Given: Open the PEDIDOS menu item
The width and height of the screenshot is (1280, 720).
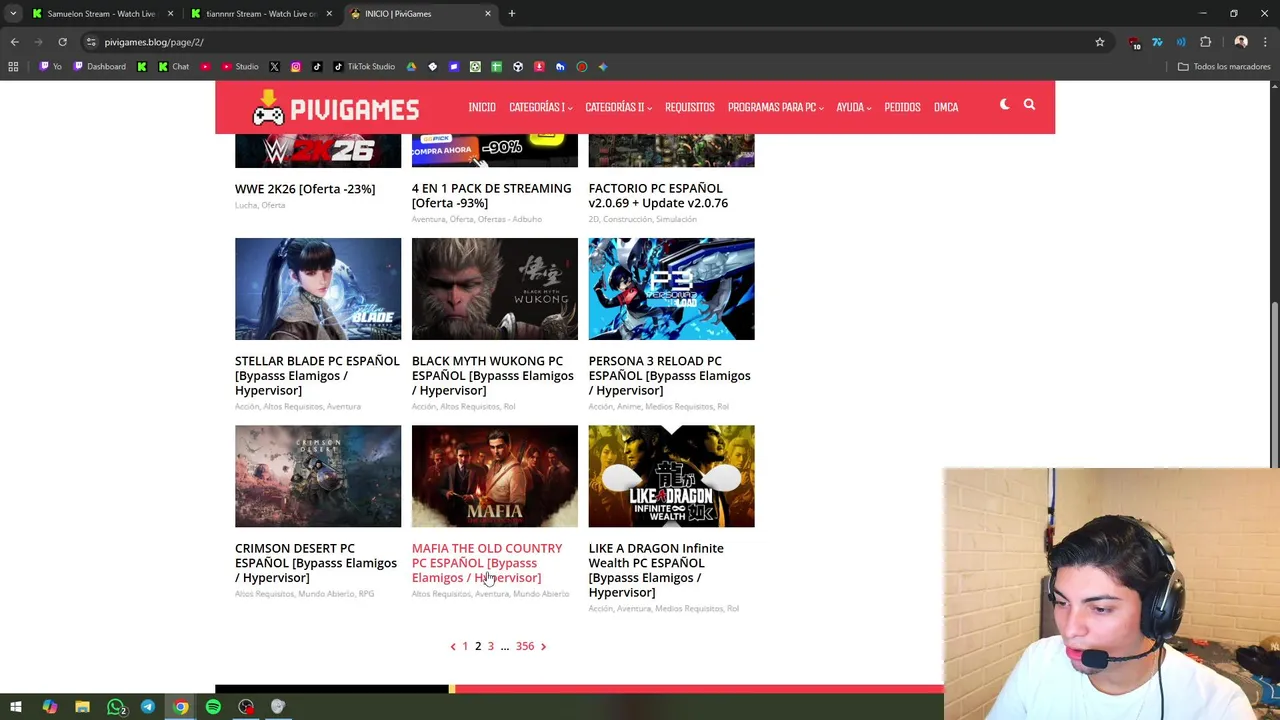Looking at the screenshot, I should pos(902,107).
